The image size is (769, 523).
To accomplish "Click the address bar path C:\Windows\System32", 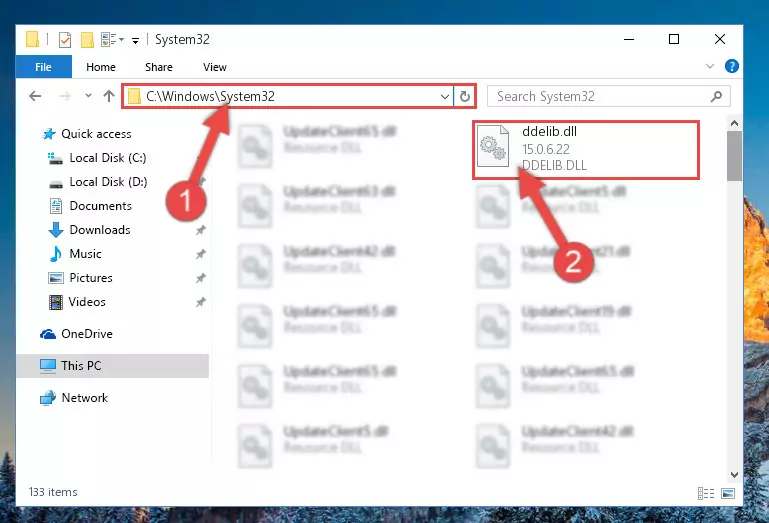I will [210, 96].
